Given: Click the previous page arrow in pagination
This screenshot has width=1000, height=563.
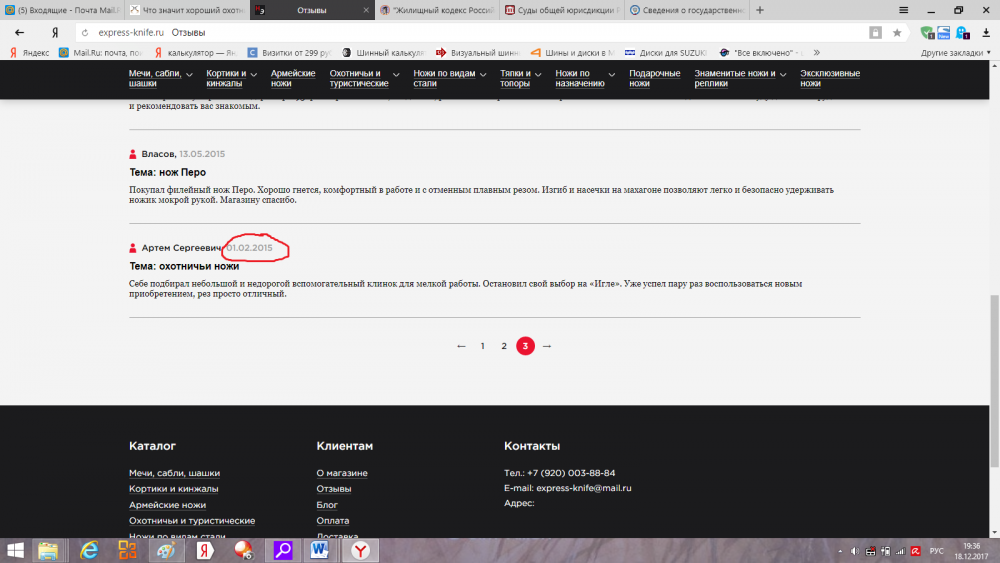Looking at the screenshot, I should (461, 346).
